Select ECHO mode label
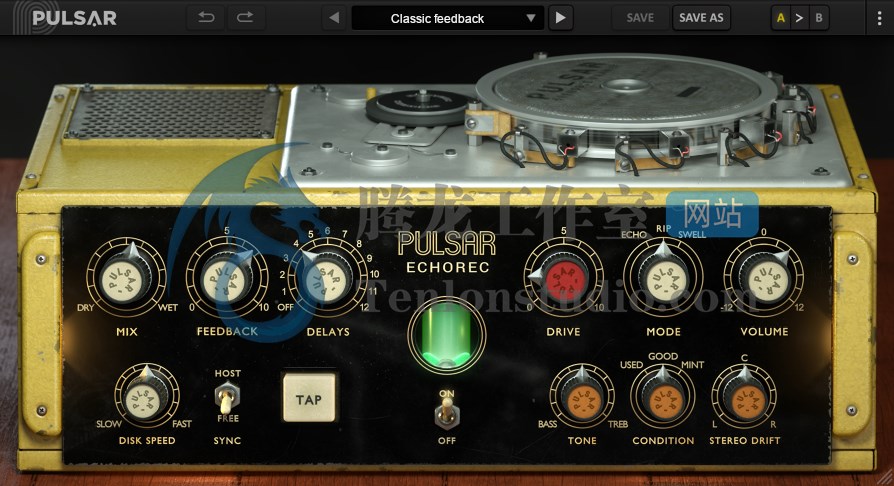The width and height of the screenshot is (894, 486). (634, 234)
